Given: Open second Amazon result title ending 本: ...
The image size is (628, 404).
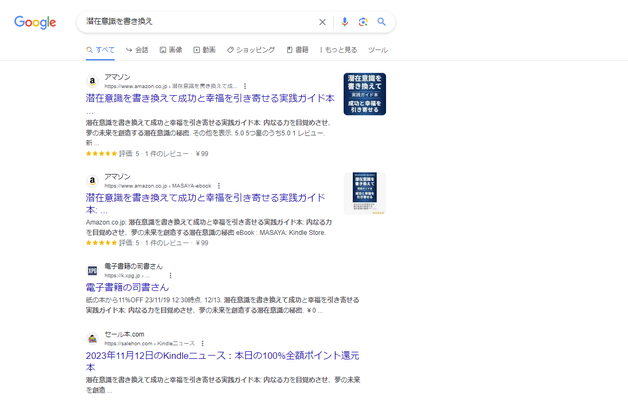Looking at the screenshot, I should pyautogui.click(x=205, y=203).
